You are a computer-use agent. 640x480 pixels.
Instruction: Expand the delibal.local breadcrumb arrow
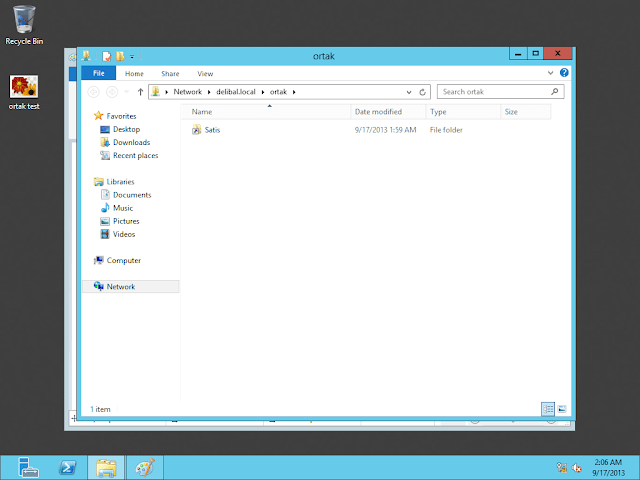(264, 92)
